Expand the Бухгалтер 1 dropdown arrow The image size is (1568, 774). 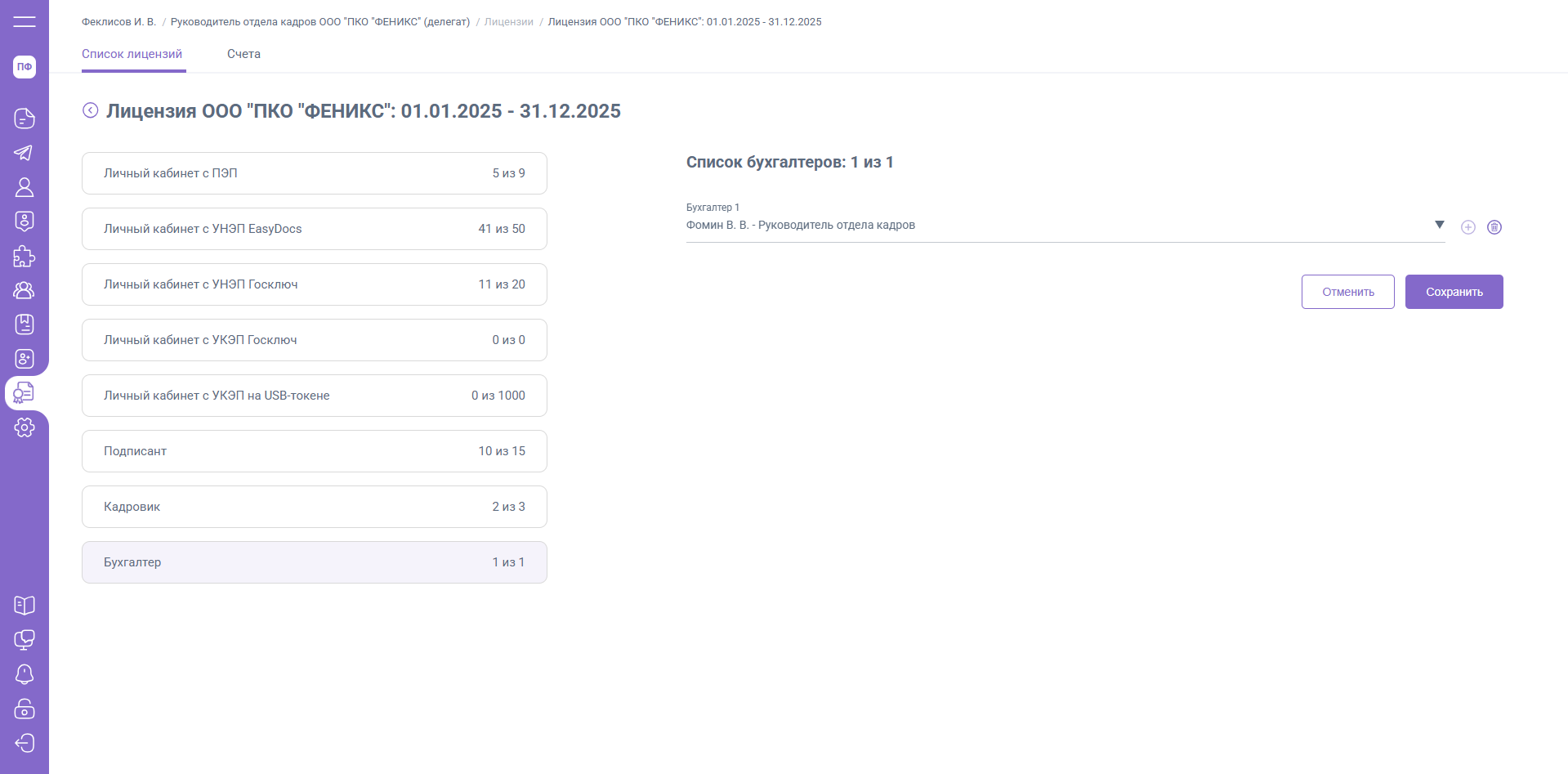pyautogui.click(x=1440, y=225)
